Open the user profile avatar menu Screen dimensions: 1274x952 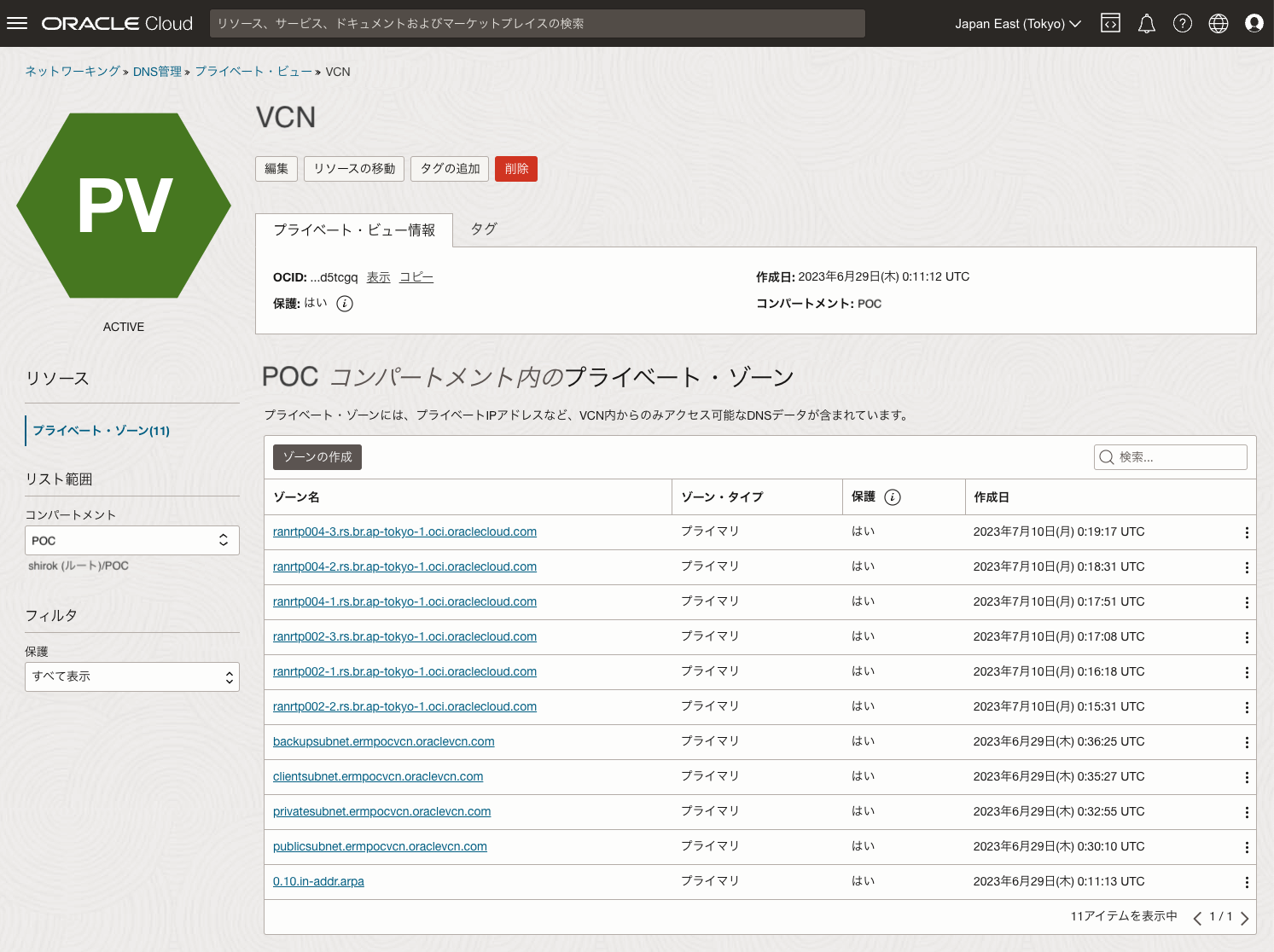tap(1254, 23)
